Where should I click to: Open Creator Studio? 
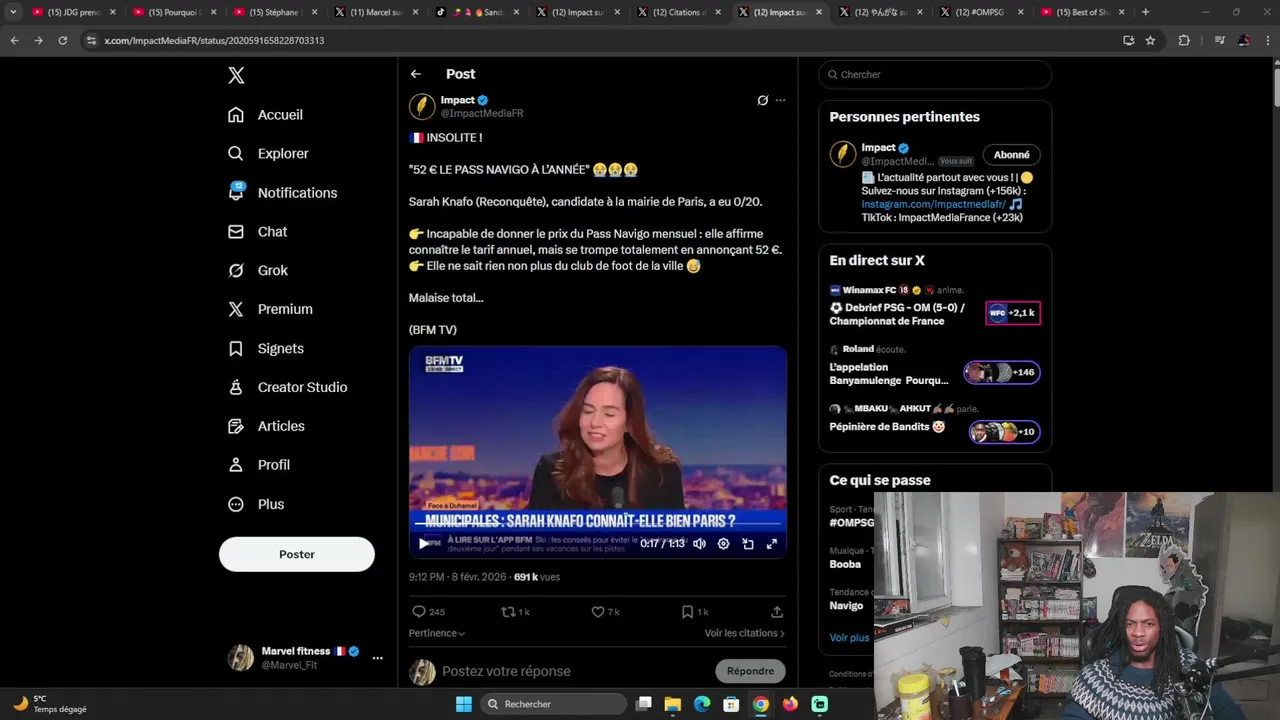[x=287, y=387]
